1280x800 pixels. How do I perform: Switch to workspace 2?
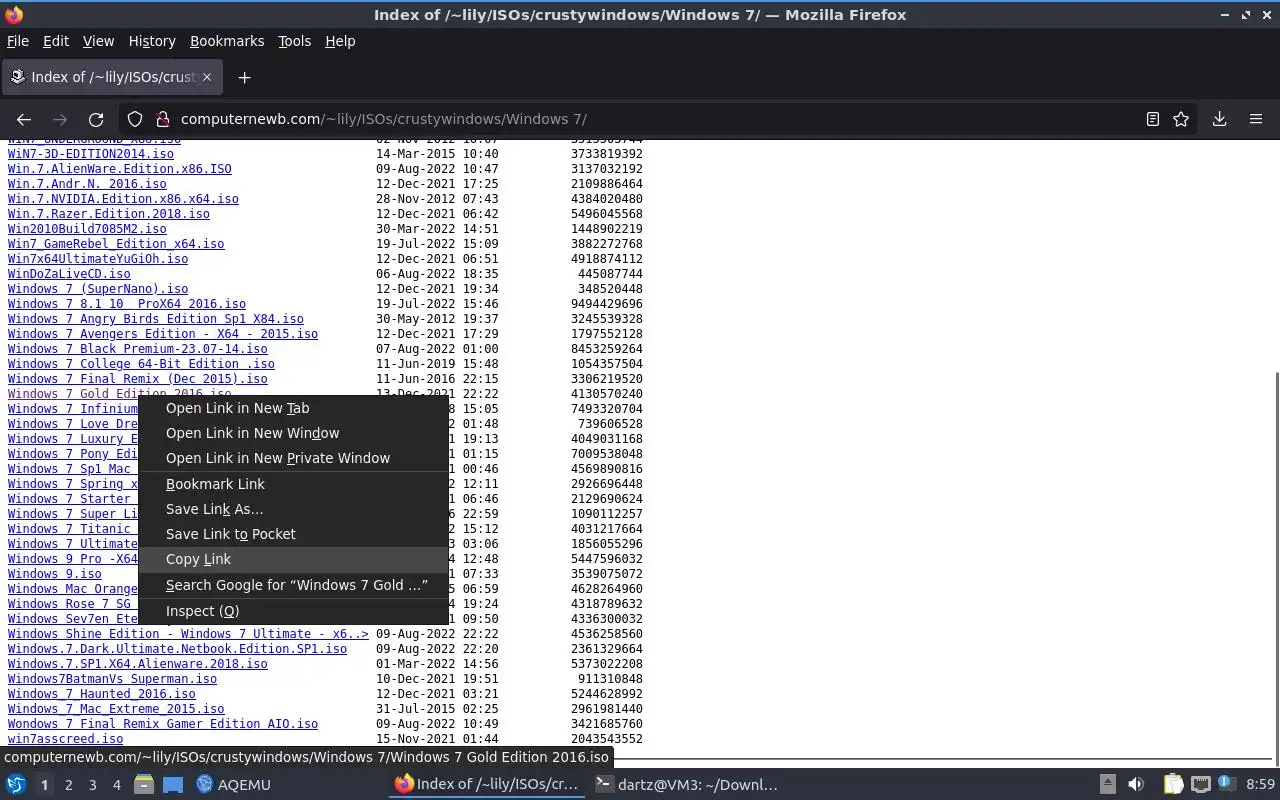(x=68, y=785)
